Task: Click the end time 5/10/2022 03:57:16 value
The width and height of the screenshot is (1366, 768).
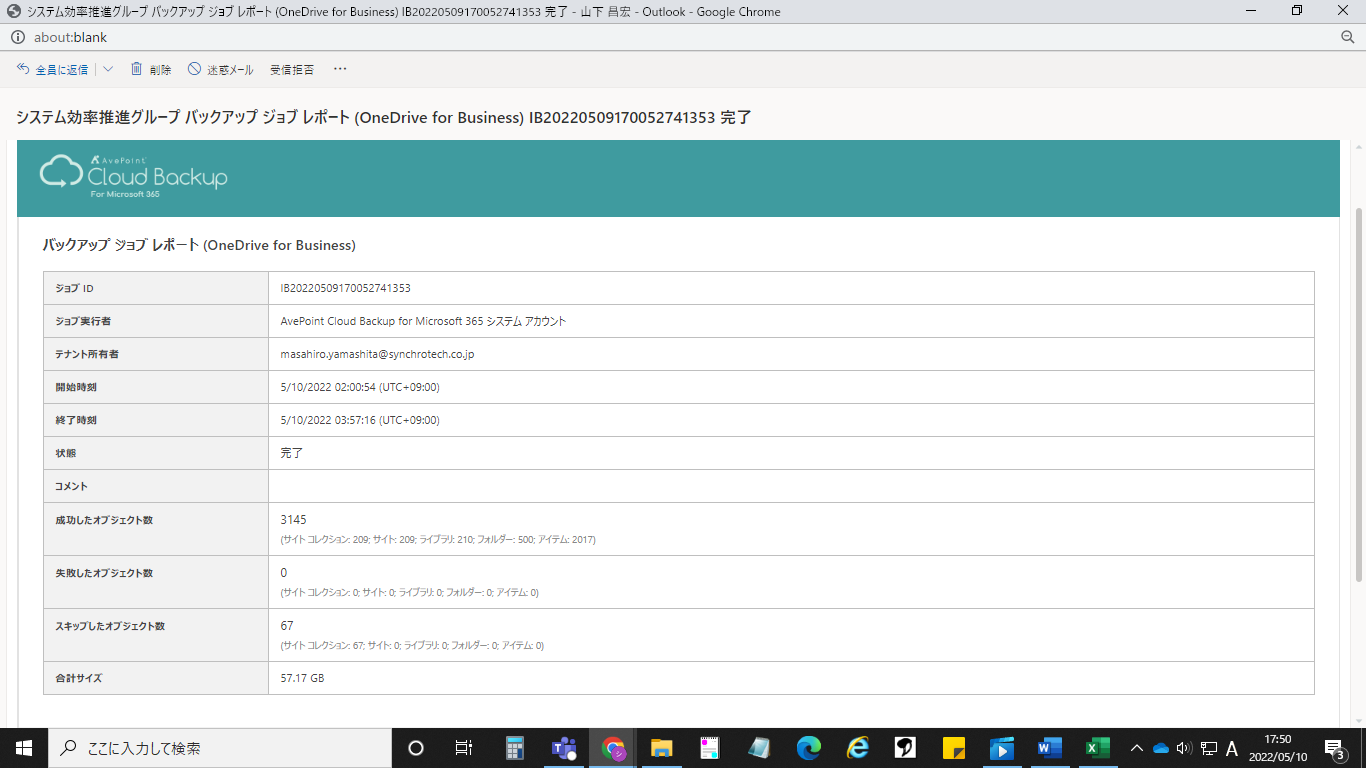Action: click(360, 420)
